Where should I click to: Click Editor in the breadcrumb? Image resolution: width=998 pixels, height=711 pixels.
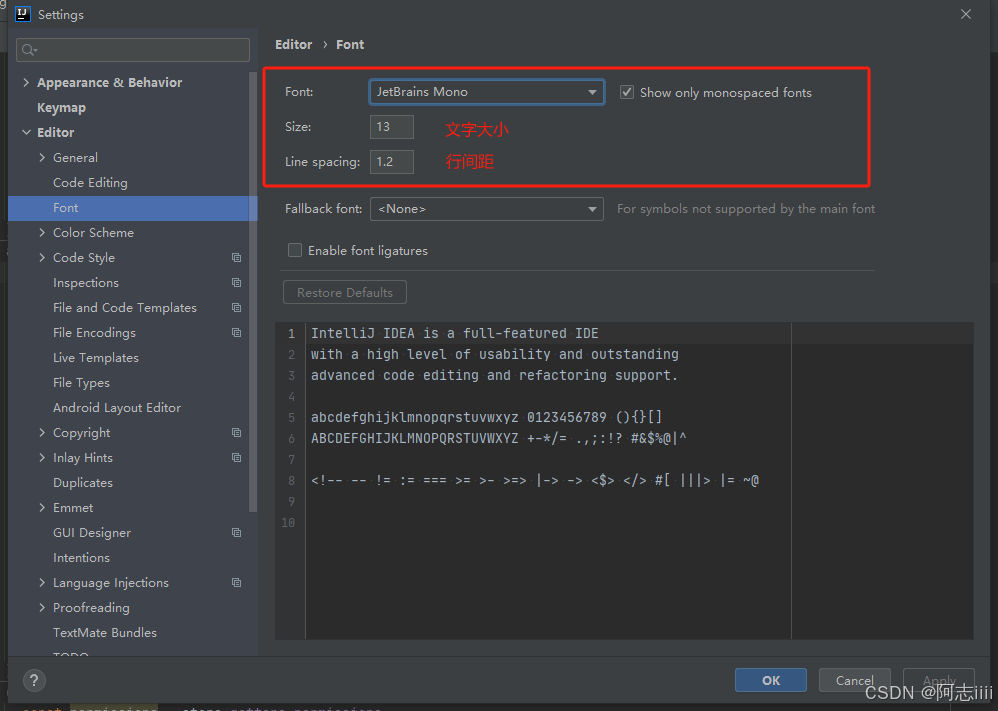pyautogui.click(x=293, y=45)
